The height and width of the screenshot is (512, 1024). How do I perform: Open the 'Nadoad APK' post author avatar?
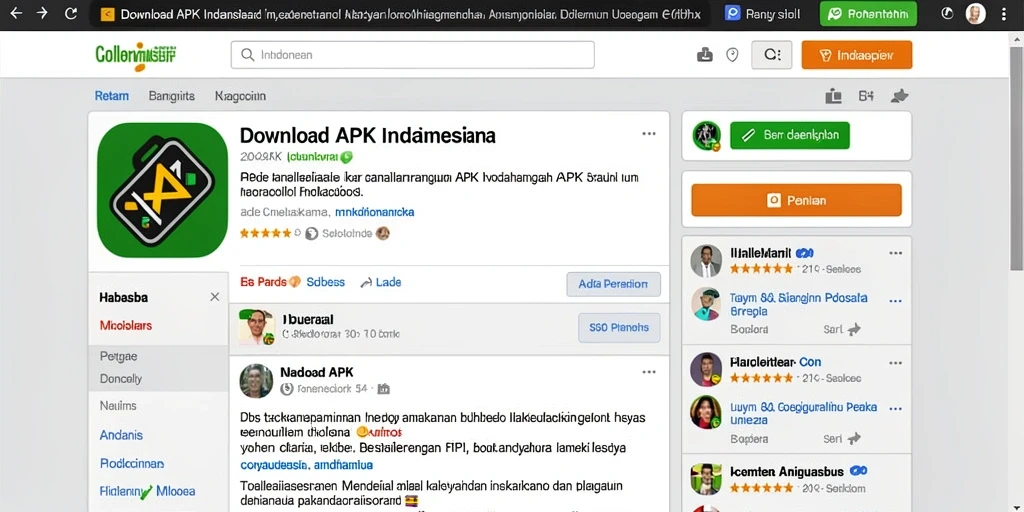click(257, 380)
